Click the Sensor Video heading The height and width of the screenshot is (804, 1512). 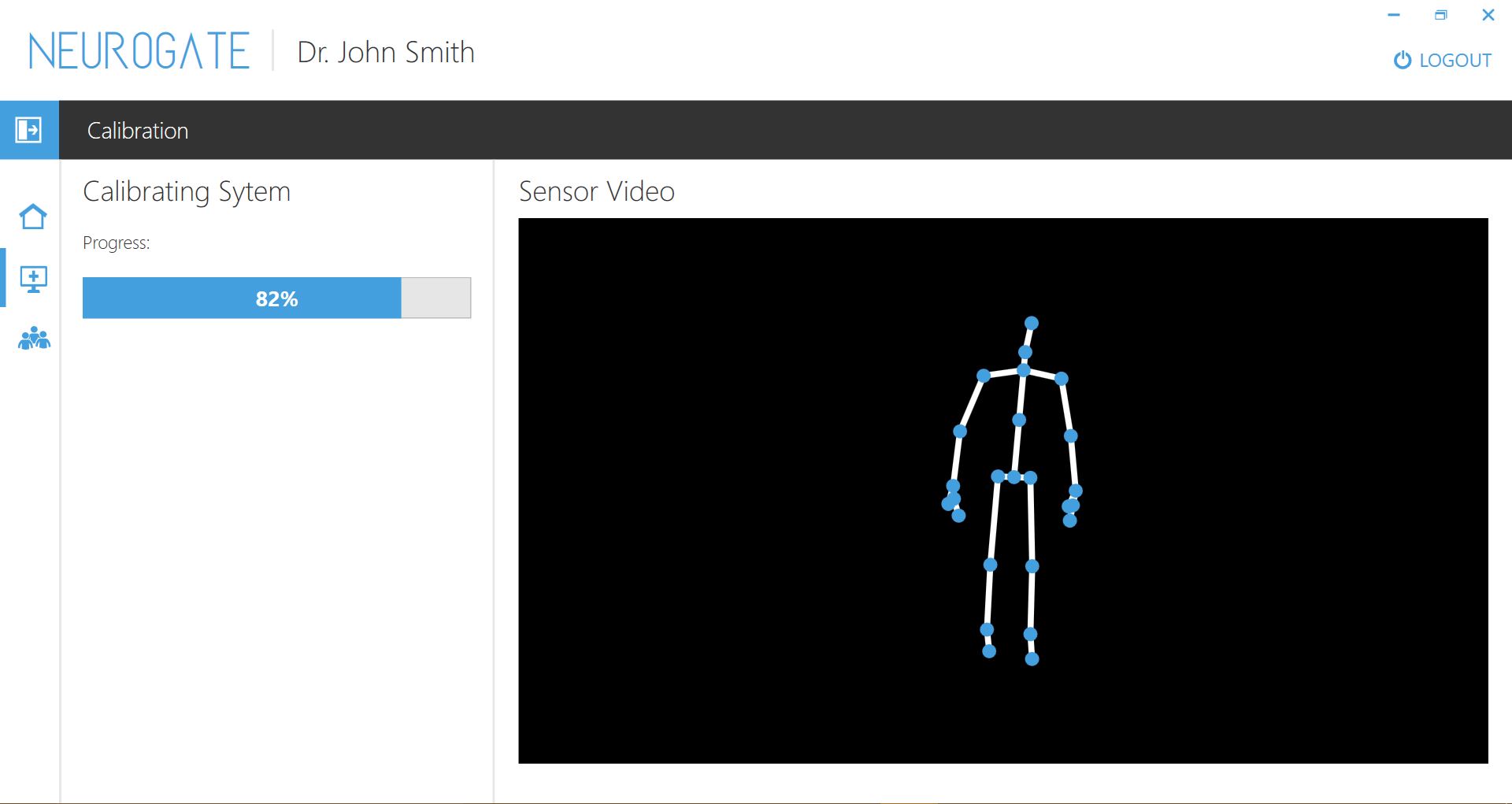tap(596, 191)
